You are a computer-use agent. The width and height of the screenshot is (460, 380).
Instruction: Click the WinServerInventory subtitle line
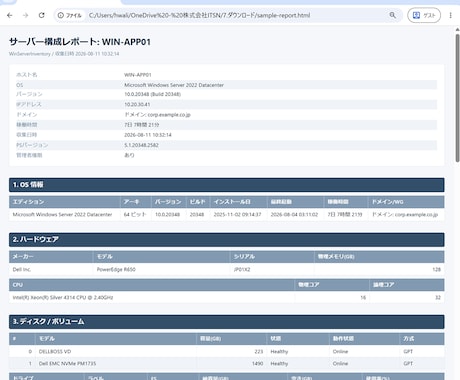[64, 54]
